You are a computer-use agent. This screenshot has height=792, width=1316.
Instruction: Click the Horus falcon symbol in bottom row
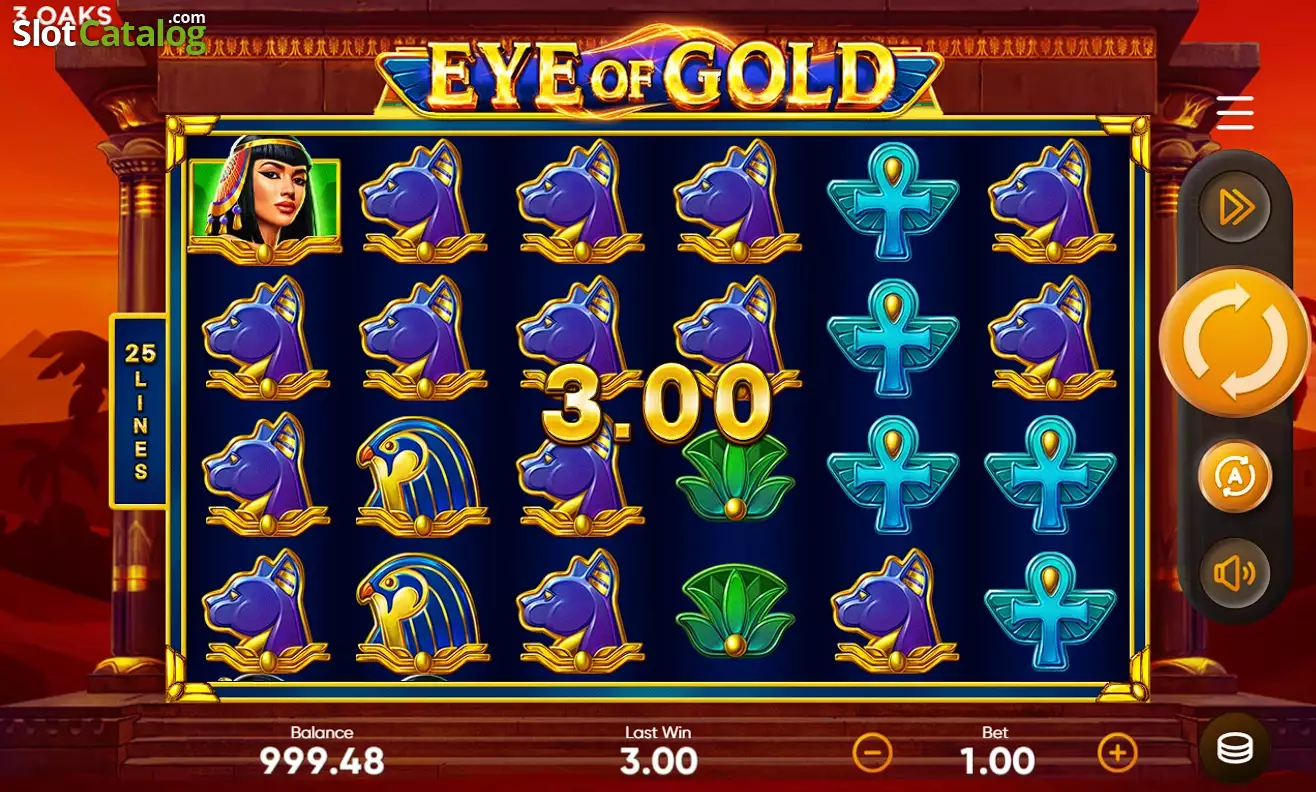point(422,610)
